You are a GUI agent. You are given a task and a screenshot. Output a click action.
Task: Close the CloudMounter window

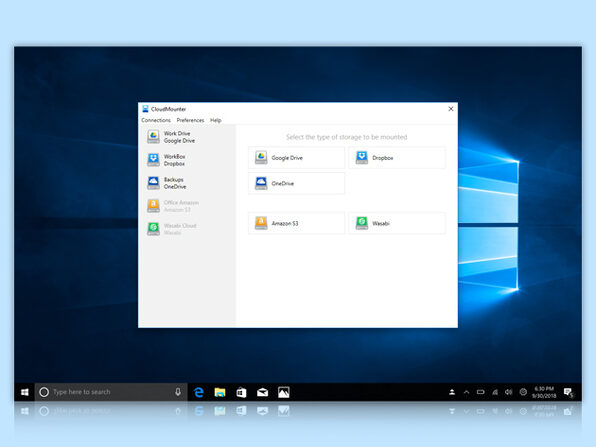451,109
